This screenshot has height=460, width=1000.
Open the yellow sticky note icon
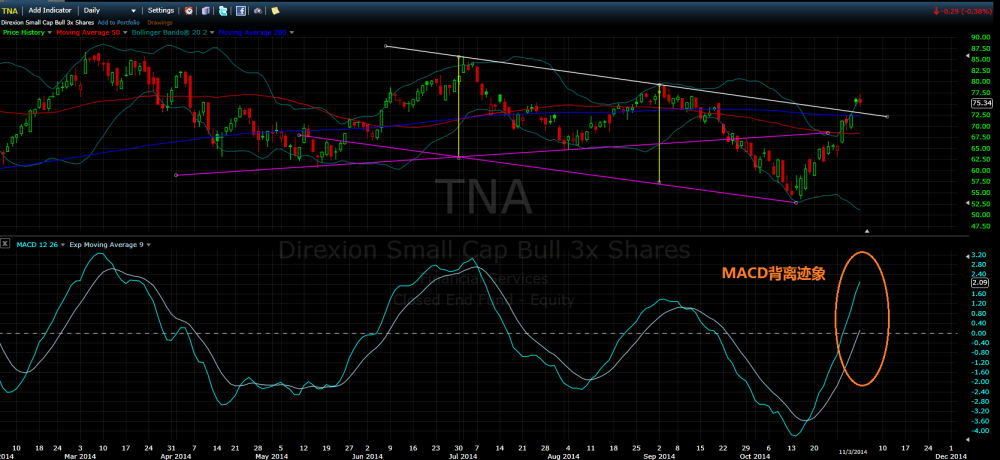pos(275,11)
